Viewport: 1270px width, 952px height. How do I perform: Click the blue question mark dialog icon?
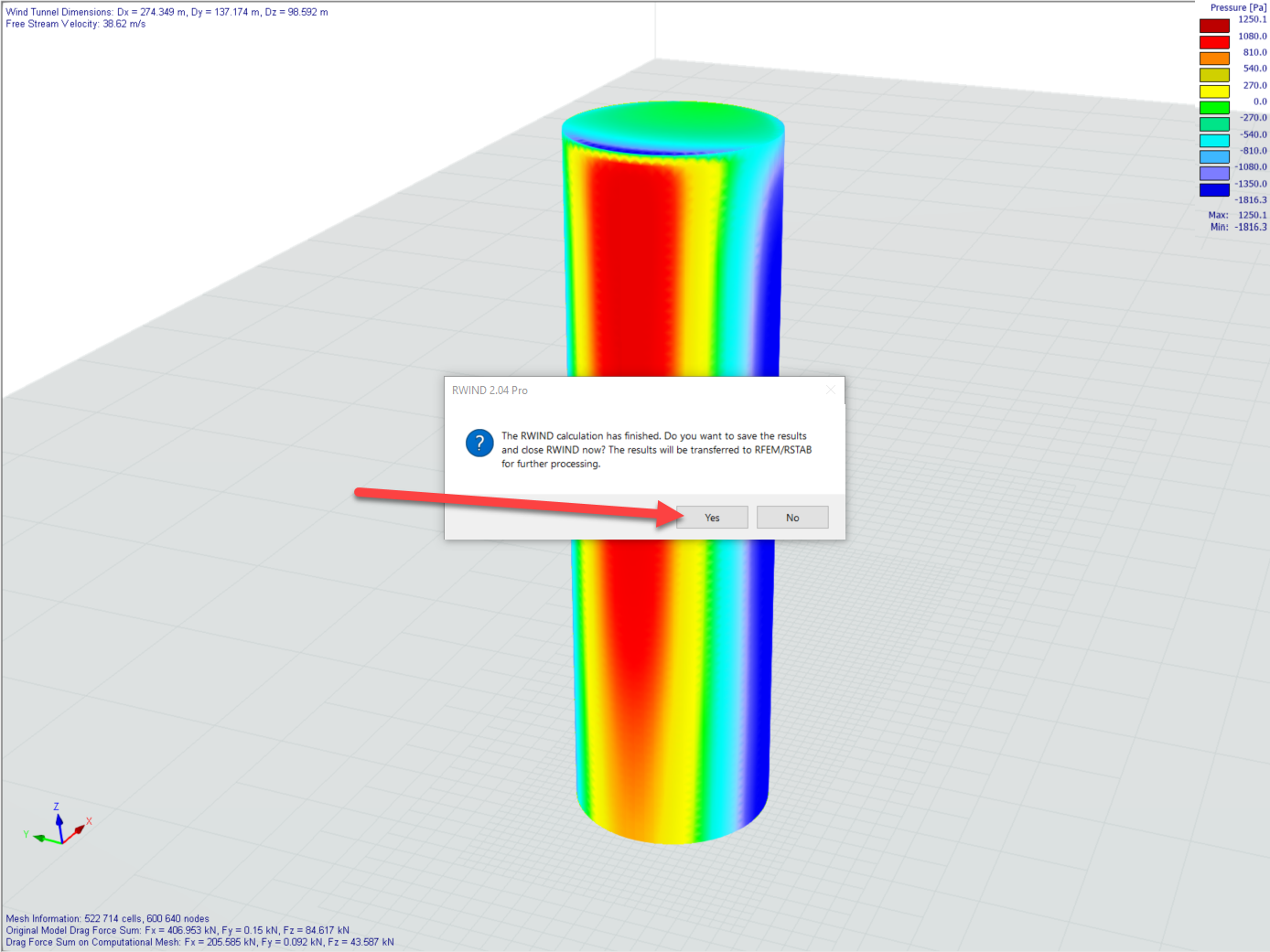(479, 444)
